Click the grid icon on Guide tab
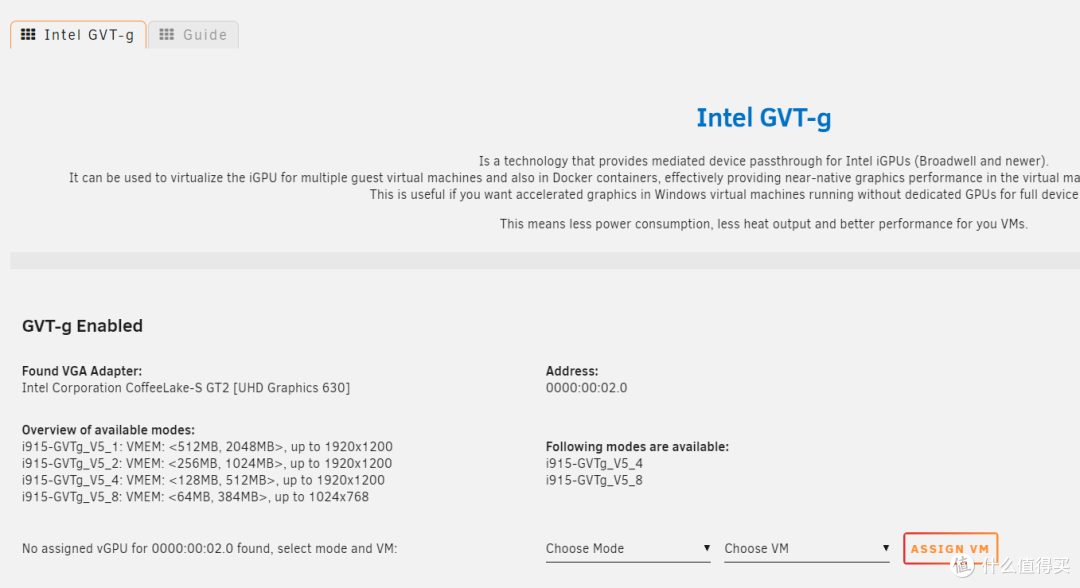Image resolution: width=1080 pixels, height=588 pixels. coord(167,35)
